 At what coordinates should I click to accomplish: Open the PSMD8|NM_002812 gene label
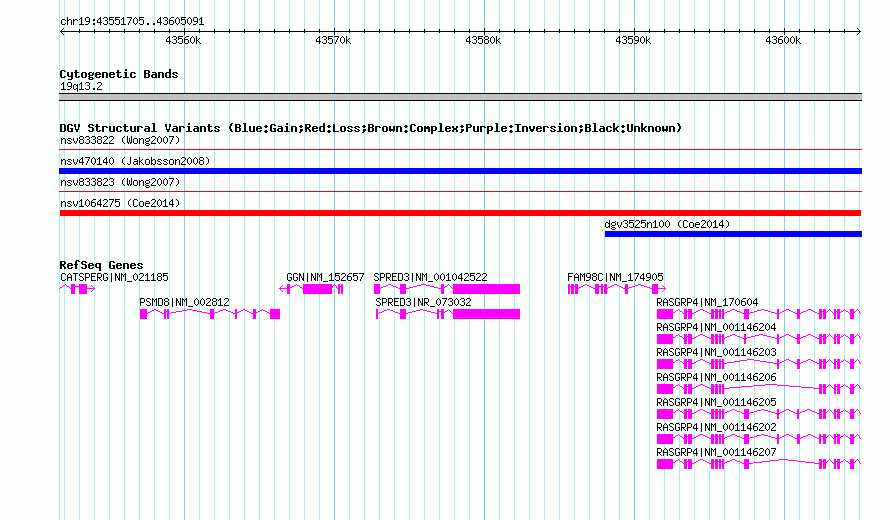(184, 302)
